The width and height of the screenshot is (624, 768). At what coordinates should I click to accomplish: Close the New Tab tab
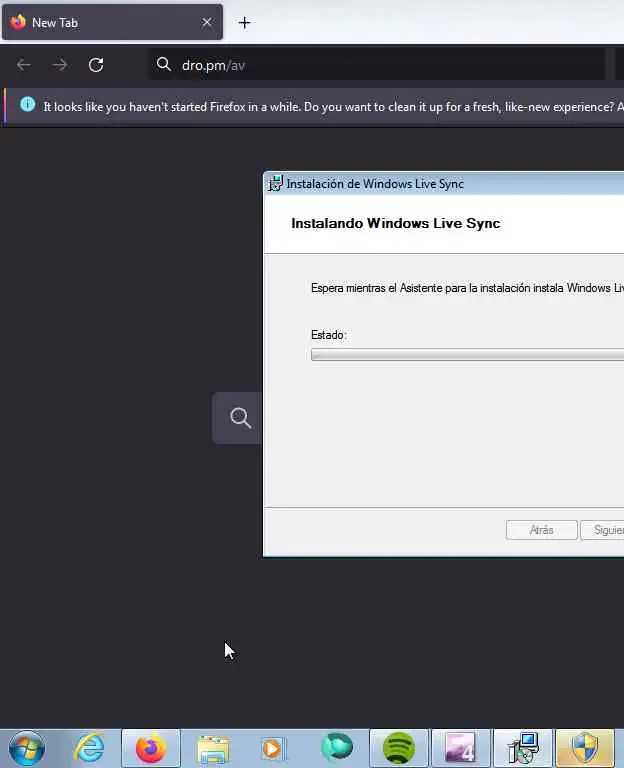click(207, 22)
